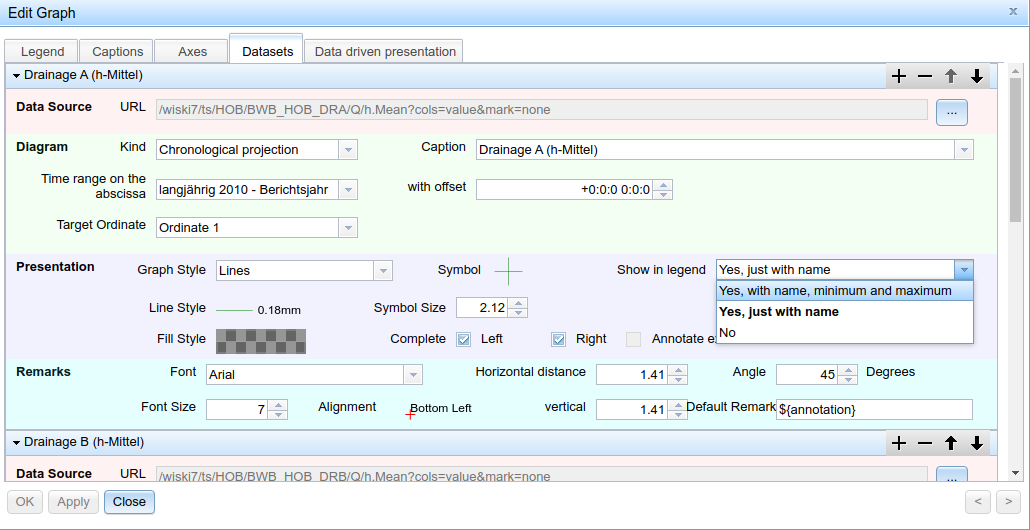Collapse the Drainage B (h-Mittel) section
1030x530 pixels.
click(17, 443)
